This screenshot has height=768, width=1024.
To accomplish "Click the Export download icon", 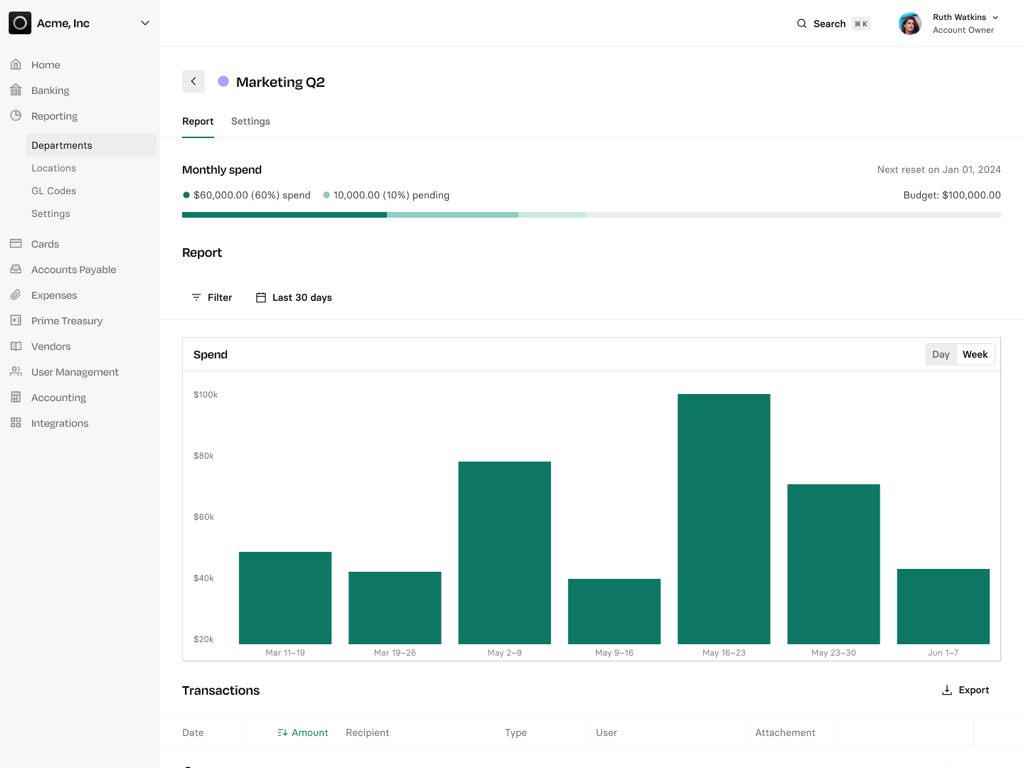I will 946,690.
